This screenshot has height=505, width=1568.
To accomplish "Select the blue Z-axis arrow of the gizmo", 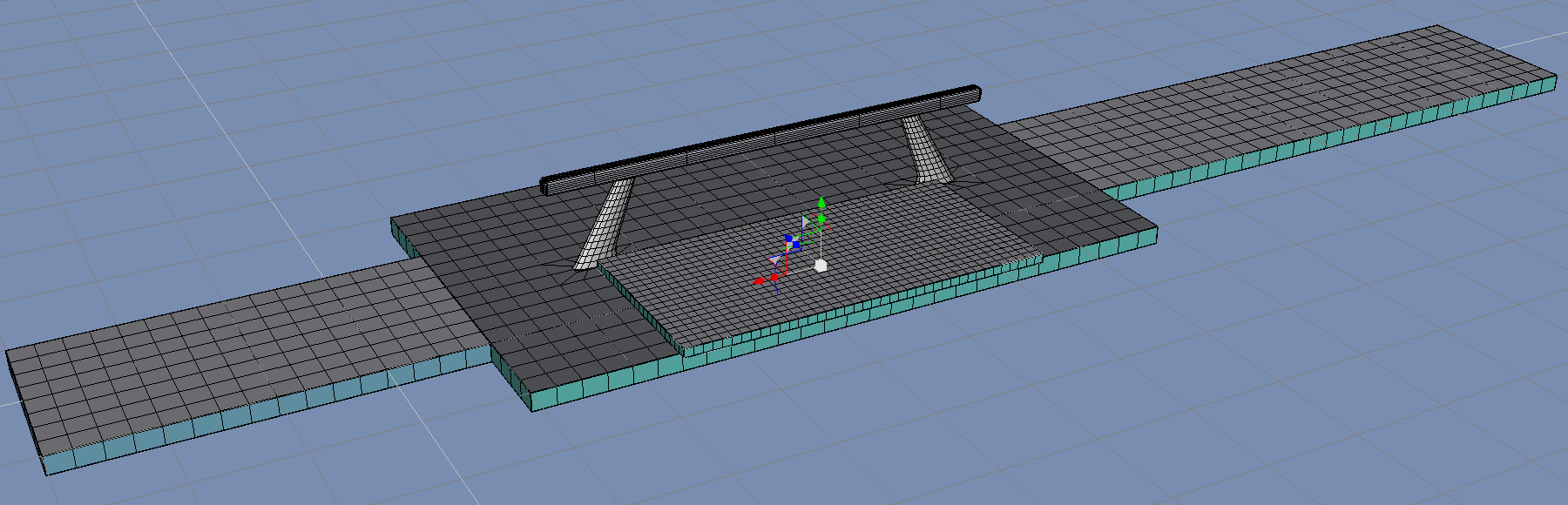I will [x=788, y=238].
